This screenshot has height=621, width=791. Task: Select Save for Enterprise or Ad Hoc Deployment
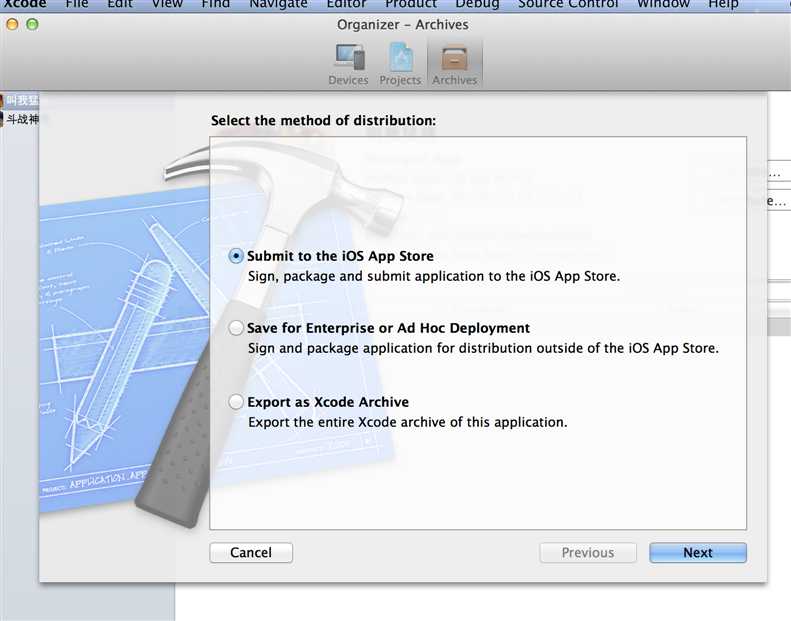[236, 328]
